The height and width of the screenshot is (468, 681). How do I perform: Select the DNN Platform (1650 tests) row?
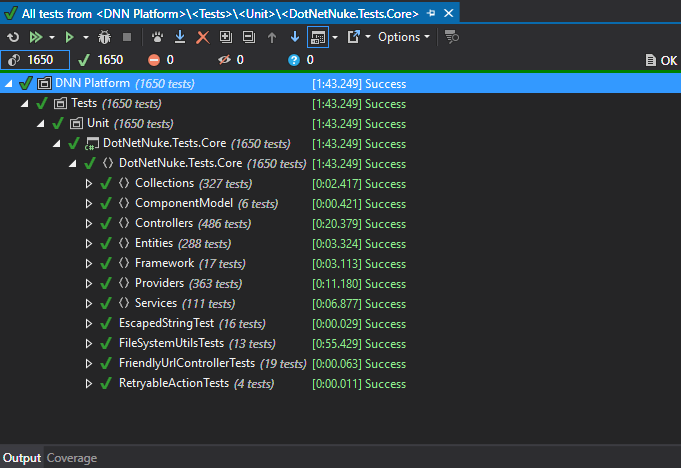[340, 83]
